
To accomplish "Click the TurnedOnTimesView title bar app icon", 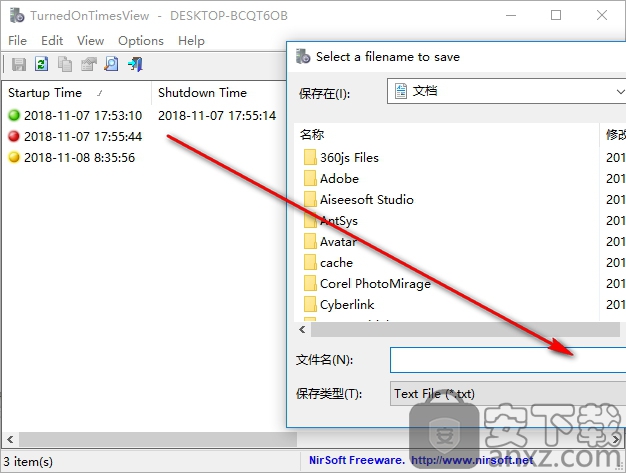I will coord(17,16).
